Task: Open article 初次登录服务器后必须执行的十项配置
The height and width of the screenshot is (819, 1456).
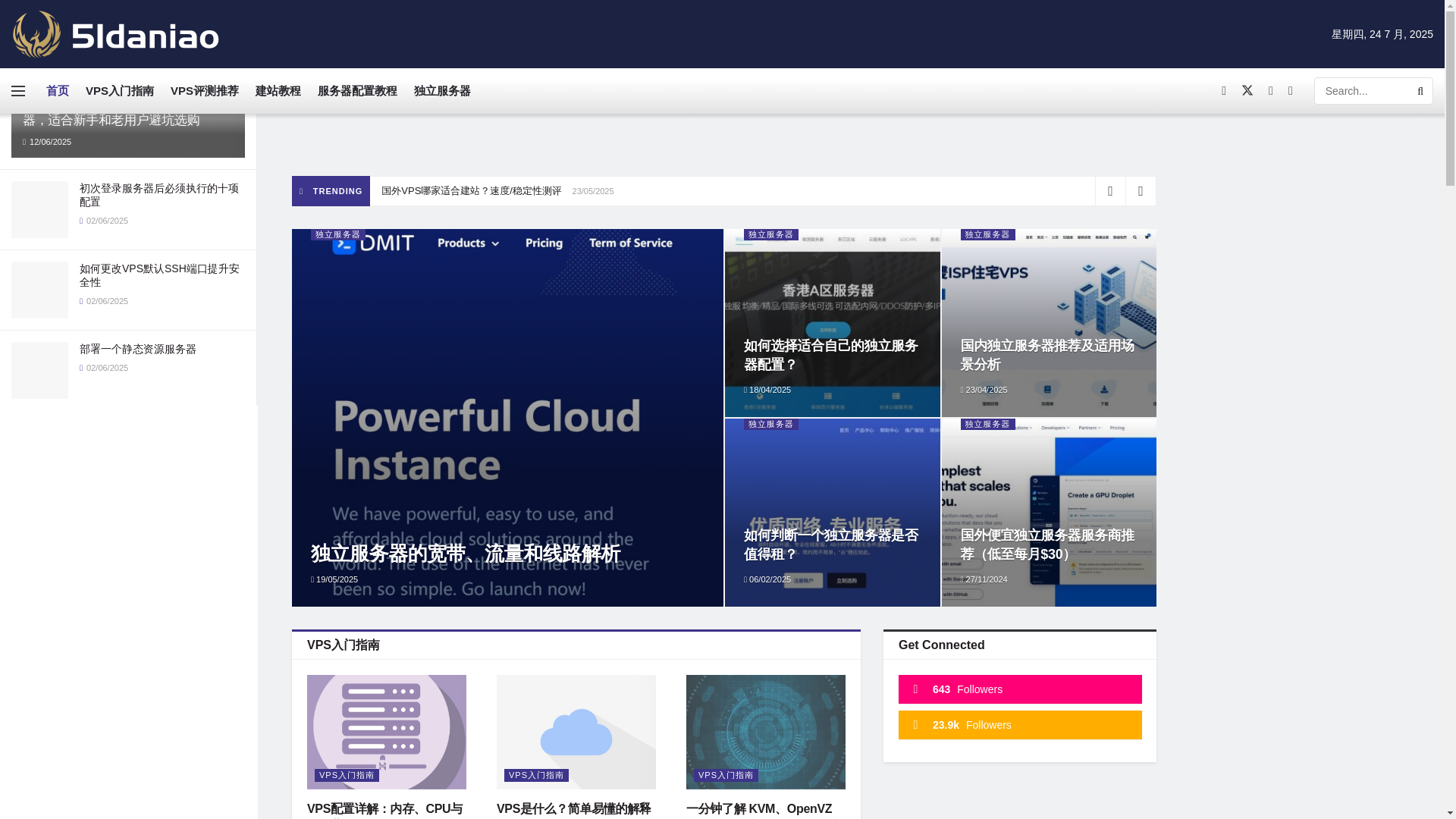Action: pos(159,195)
